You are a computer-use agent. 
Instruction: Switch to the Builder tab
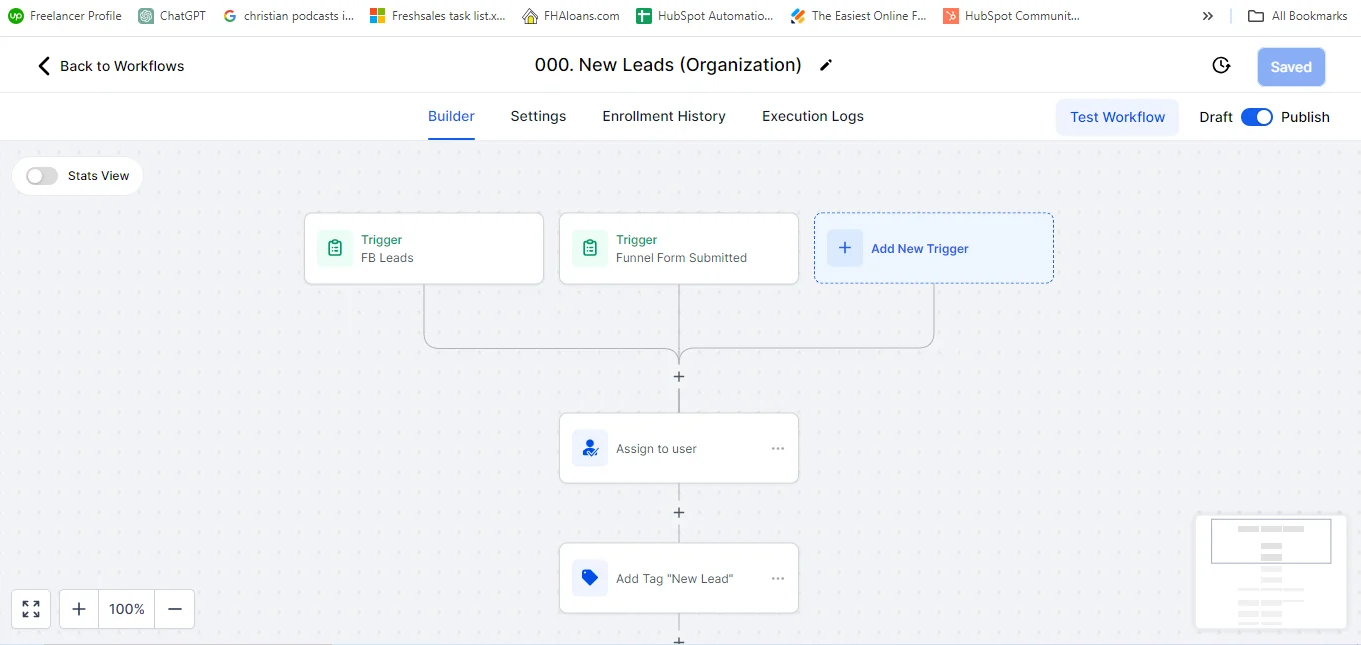click(x=451, y=116)
